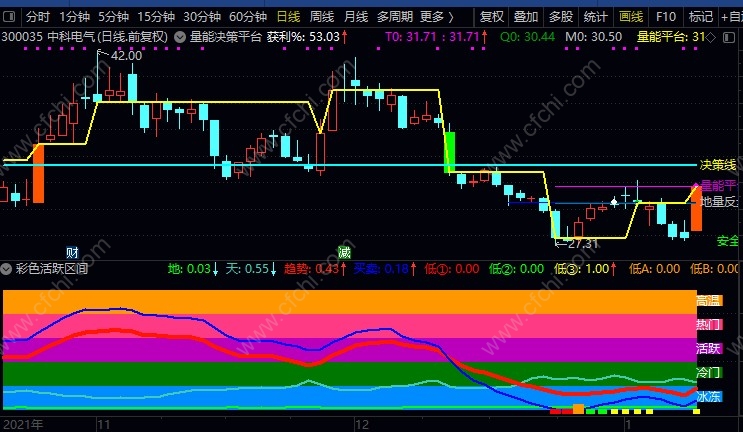Click the green 安全 label
743x432 pixels.
pyautogui.click(x=728, y=241)
